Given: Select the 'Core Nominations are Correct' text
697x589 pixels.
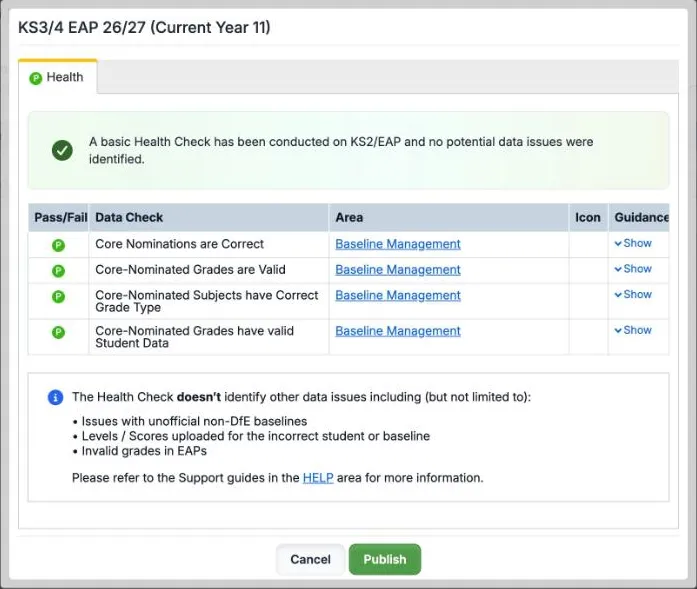Looking at the screenshot, I should [180, 244].
